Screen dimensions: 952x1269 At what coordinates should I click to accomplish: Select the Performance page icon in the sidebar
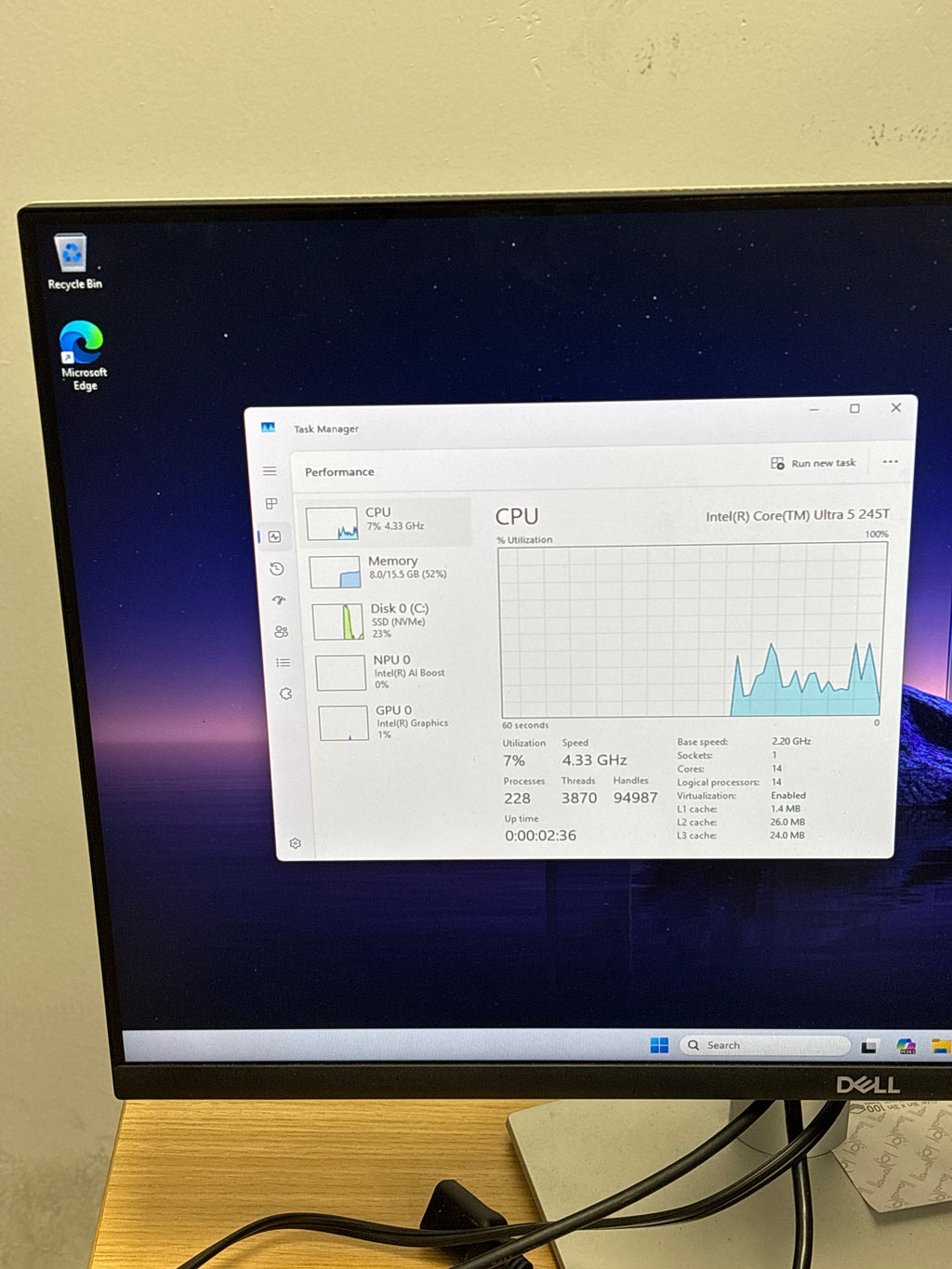274,536
